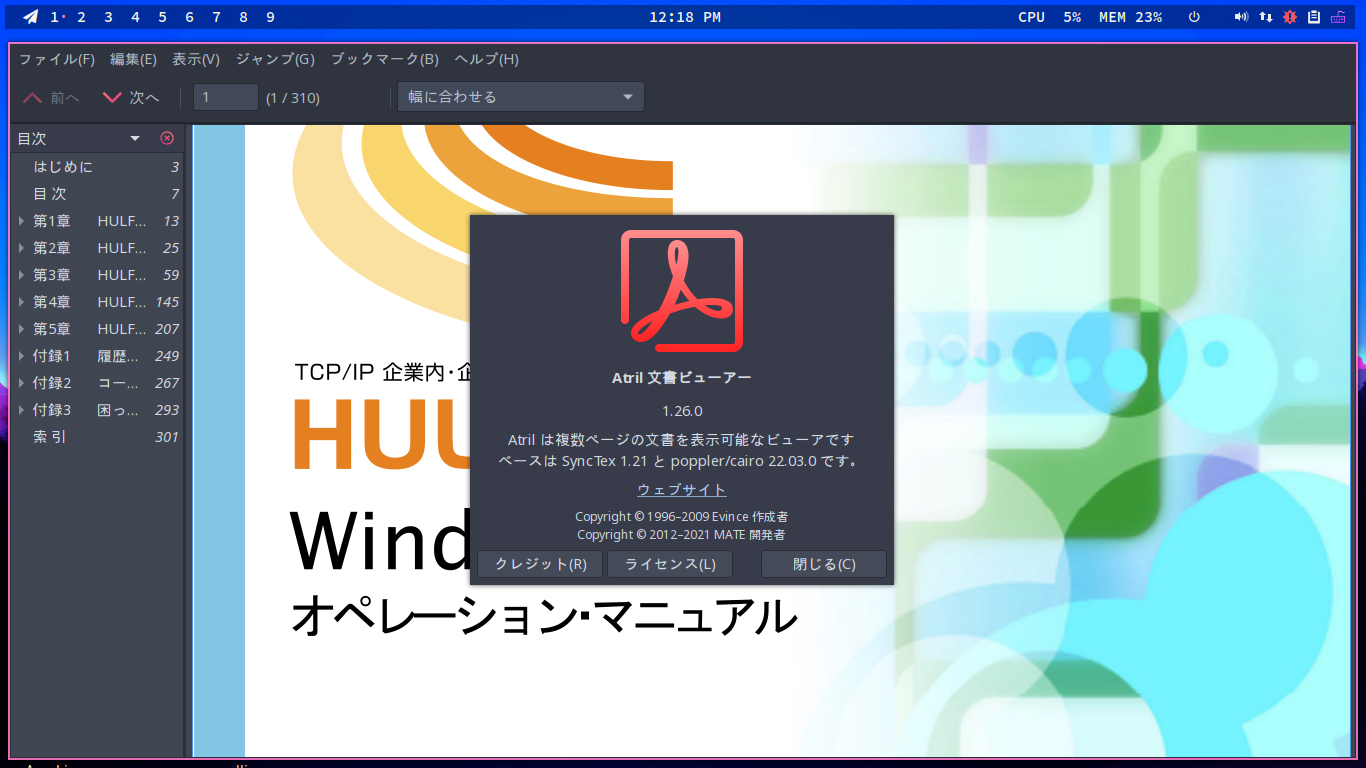Click the page number input field
The width and height of the screenshot is (1366, 768).
pos(226,97)
